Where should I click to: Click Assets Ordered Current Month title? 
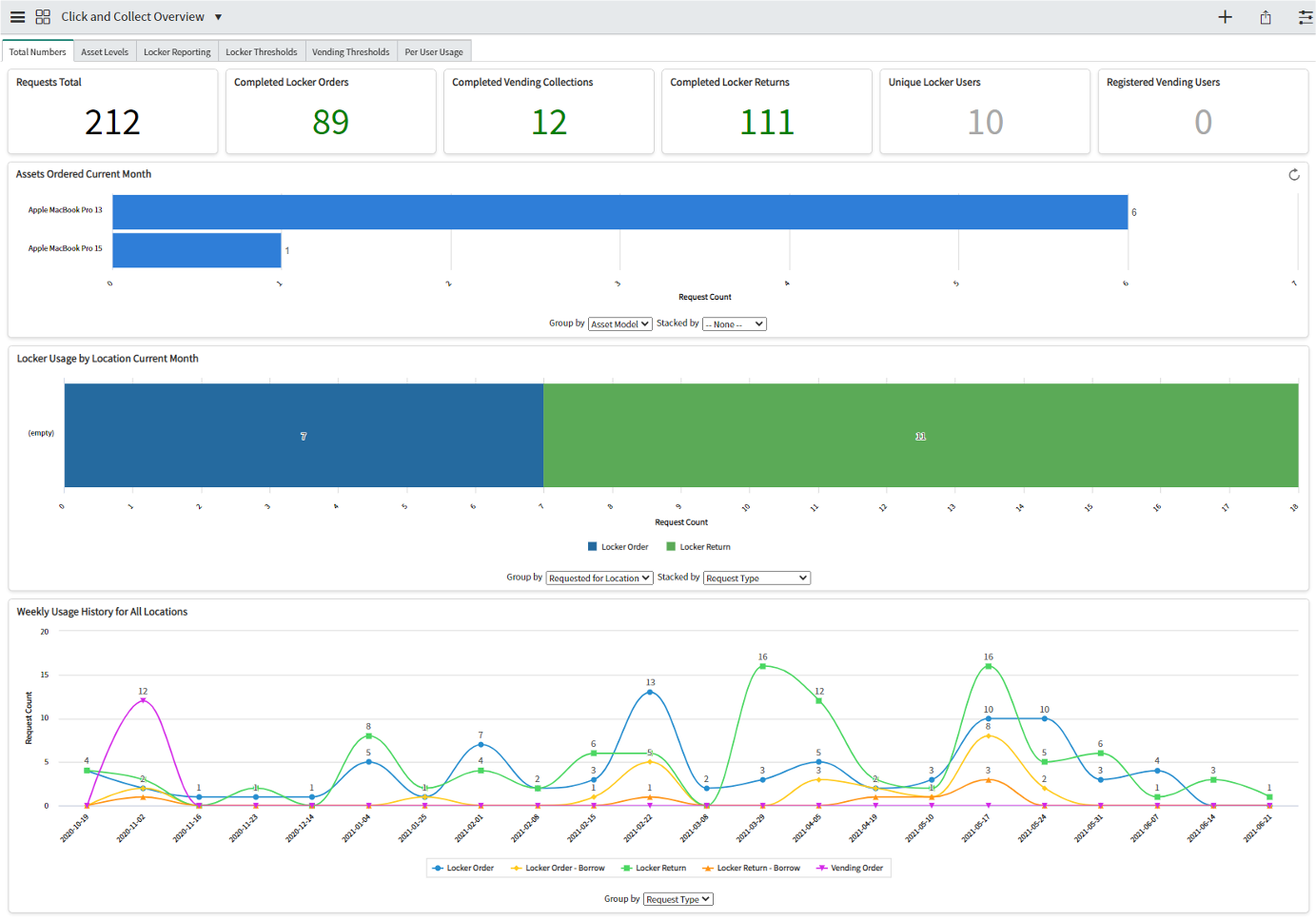[84, 174]
